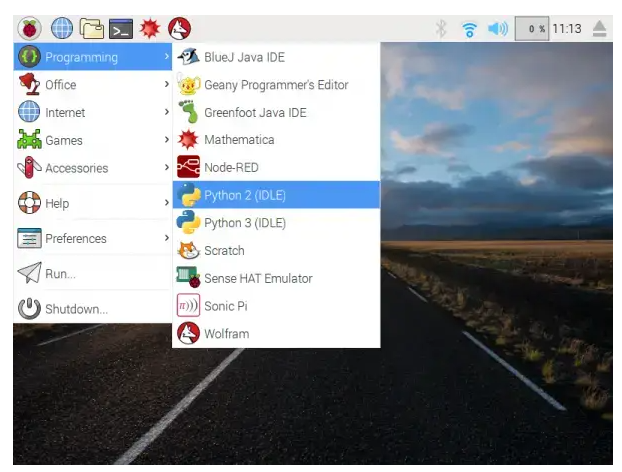Image resolution: width=622 pixels, height=472 pixels.
Task: Expand the Help submenu arrow
Action: click(167, 203)
